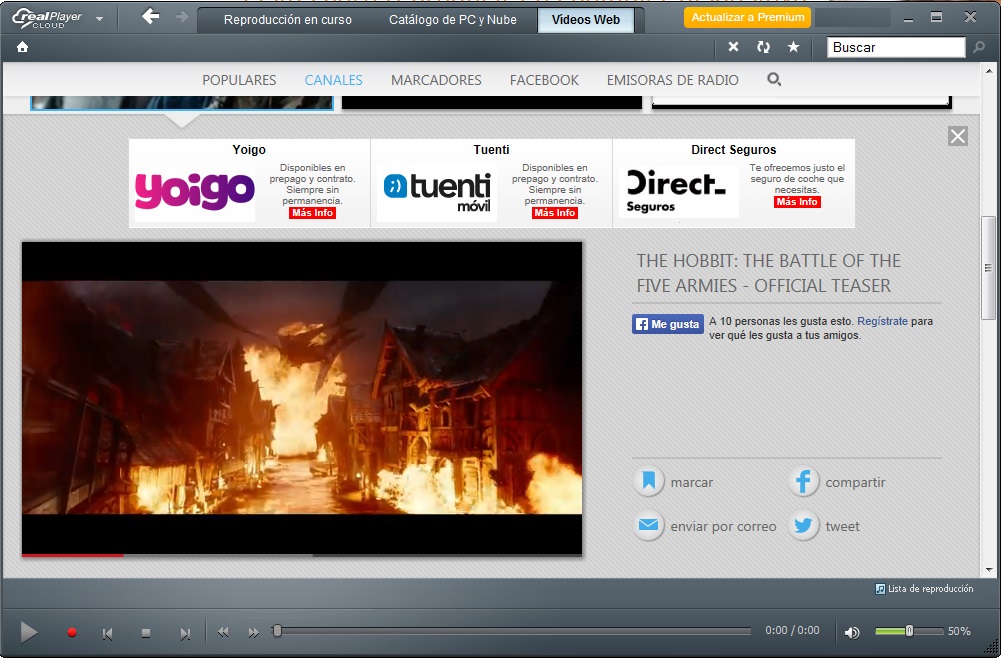Viewport: 1001px width, 658px height.
Task: Click the red video progress bar
Action: (x=73, y=555)
